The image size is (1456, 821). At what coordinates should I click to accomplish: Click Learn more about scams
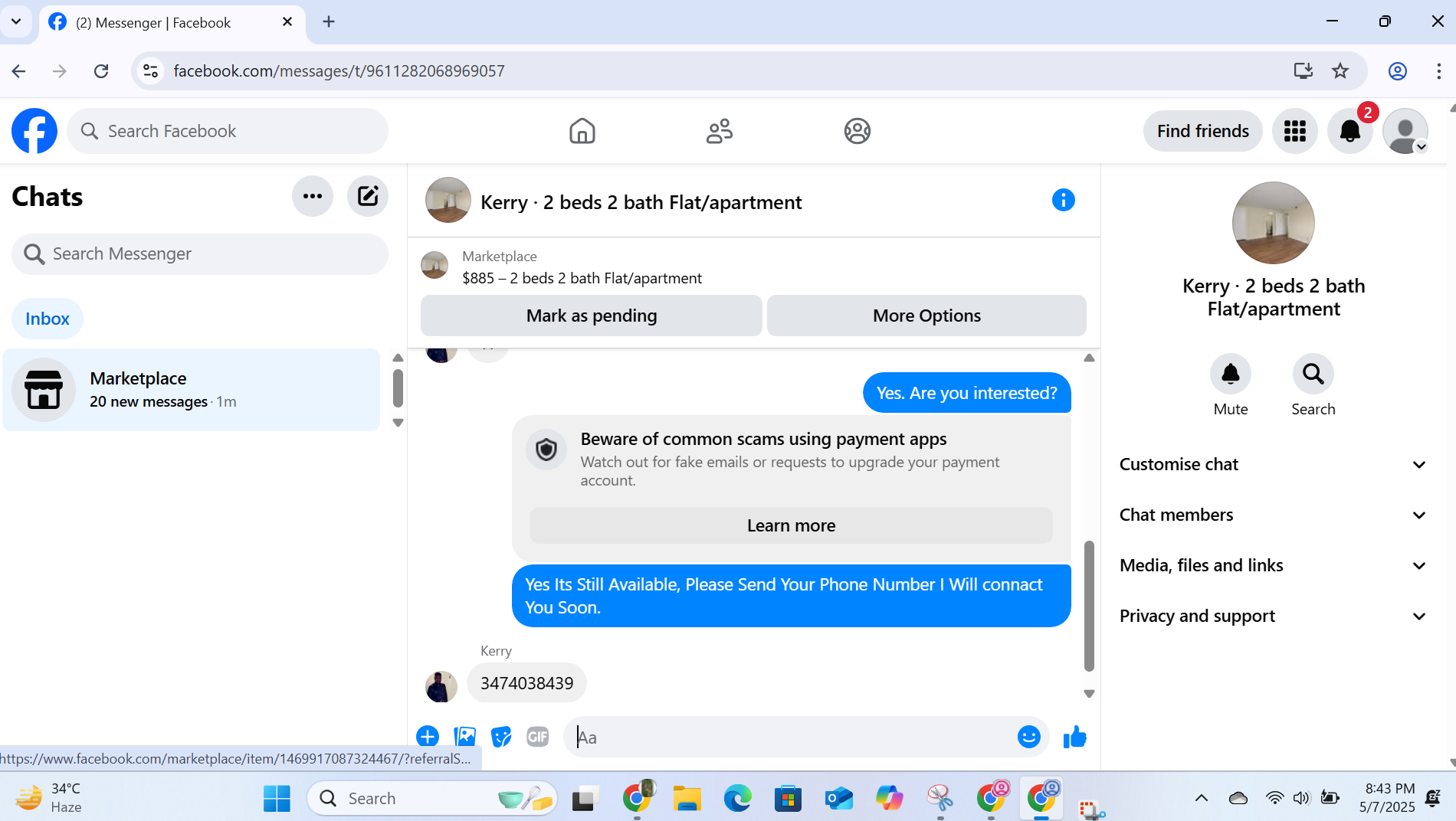[x=791, y=525]
